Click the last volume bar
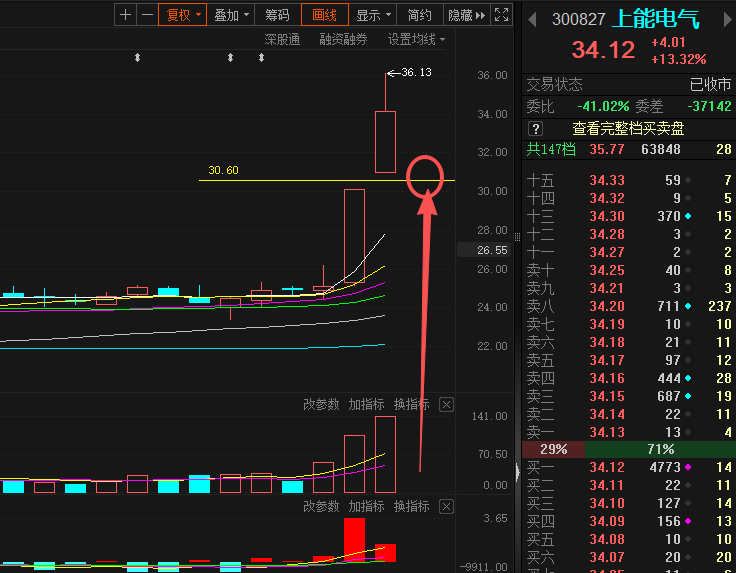The height and width of the screenshot is (573, 736). tap(385, 454)
